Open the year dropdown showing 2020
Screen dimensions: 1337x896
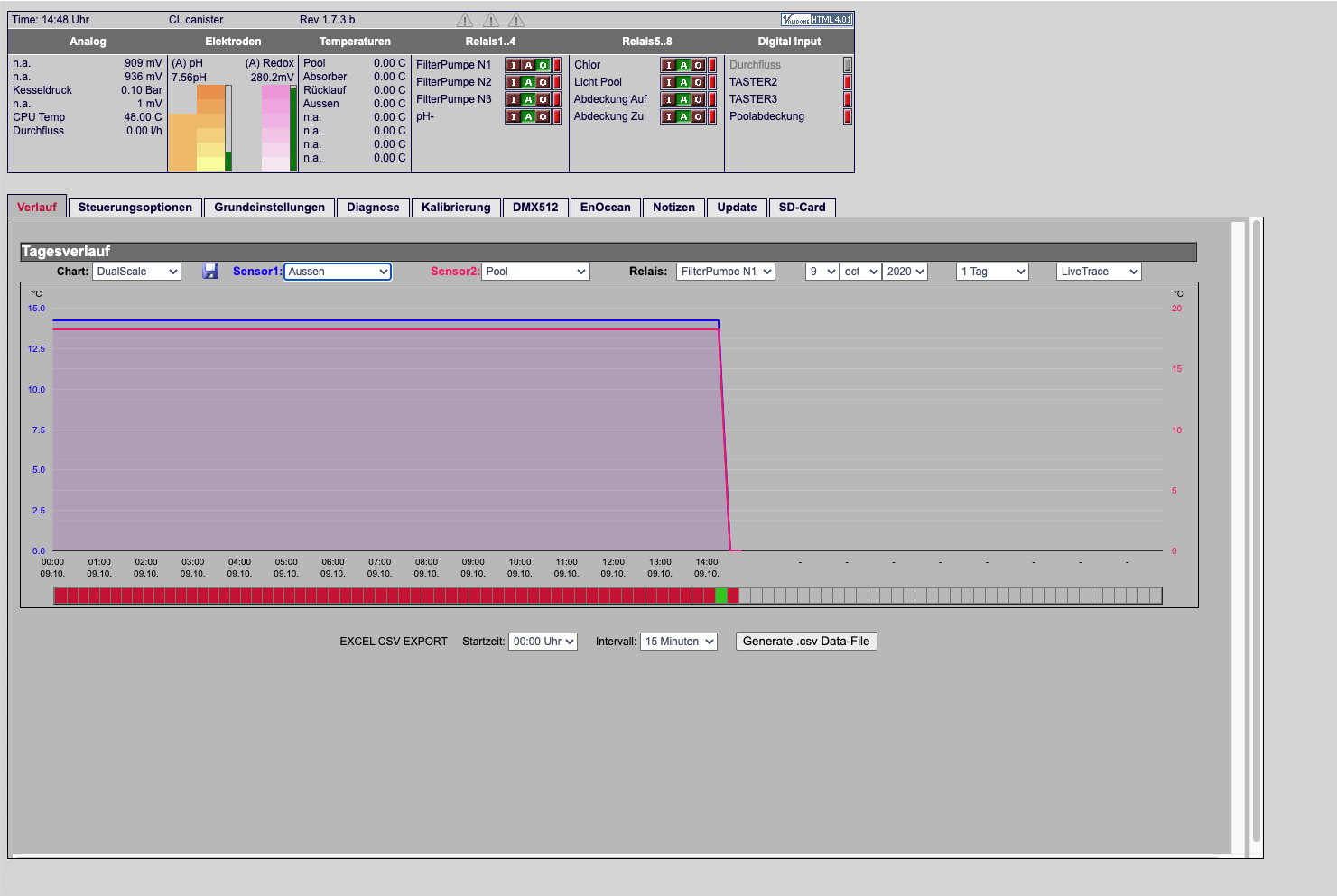coord(905,272)
